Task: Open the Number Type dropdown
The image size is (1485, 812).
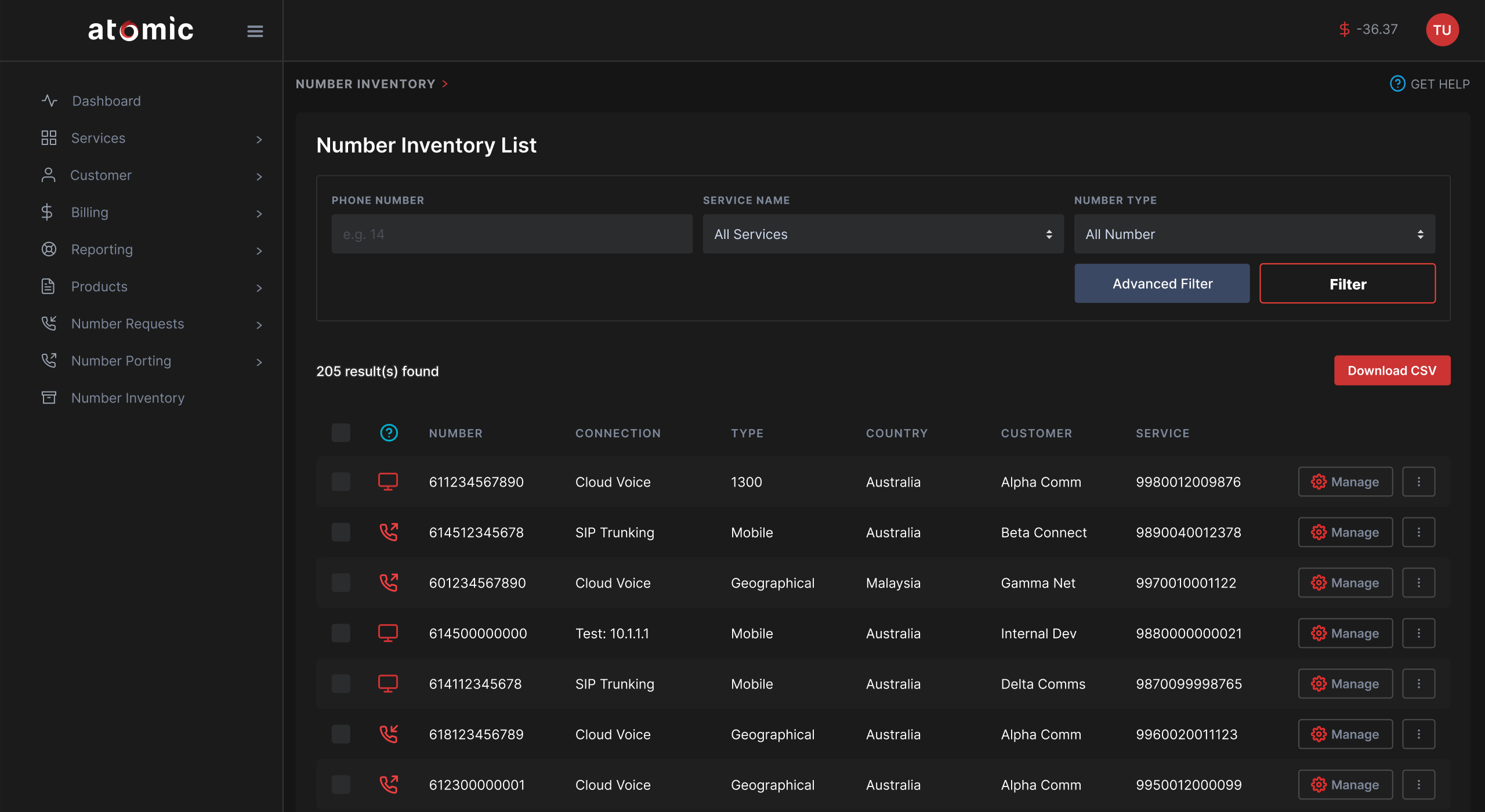Action: click(x=1254, y=234)
